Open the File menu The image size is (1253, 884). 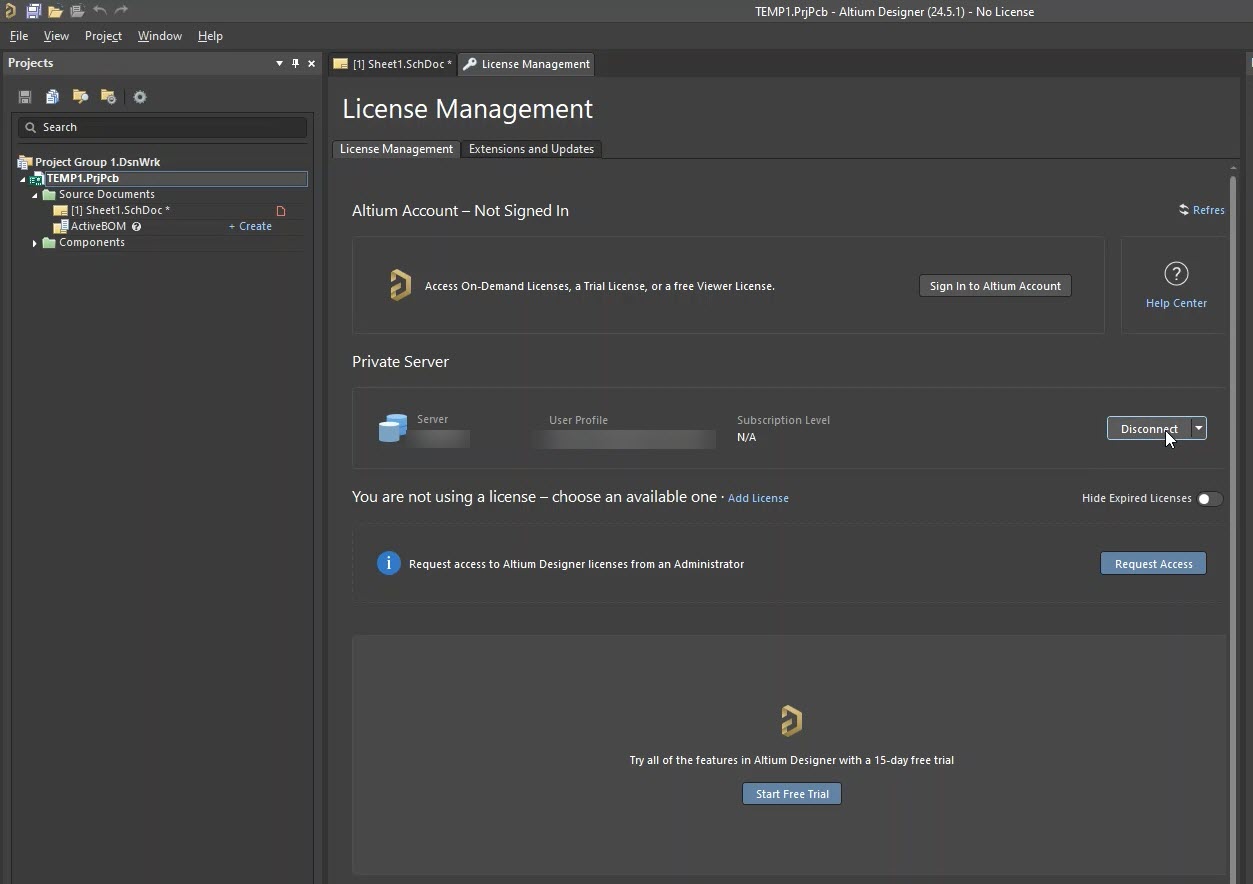pyautogui.click(x=19, y=36)
